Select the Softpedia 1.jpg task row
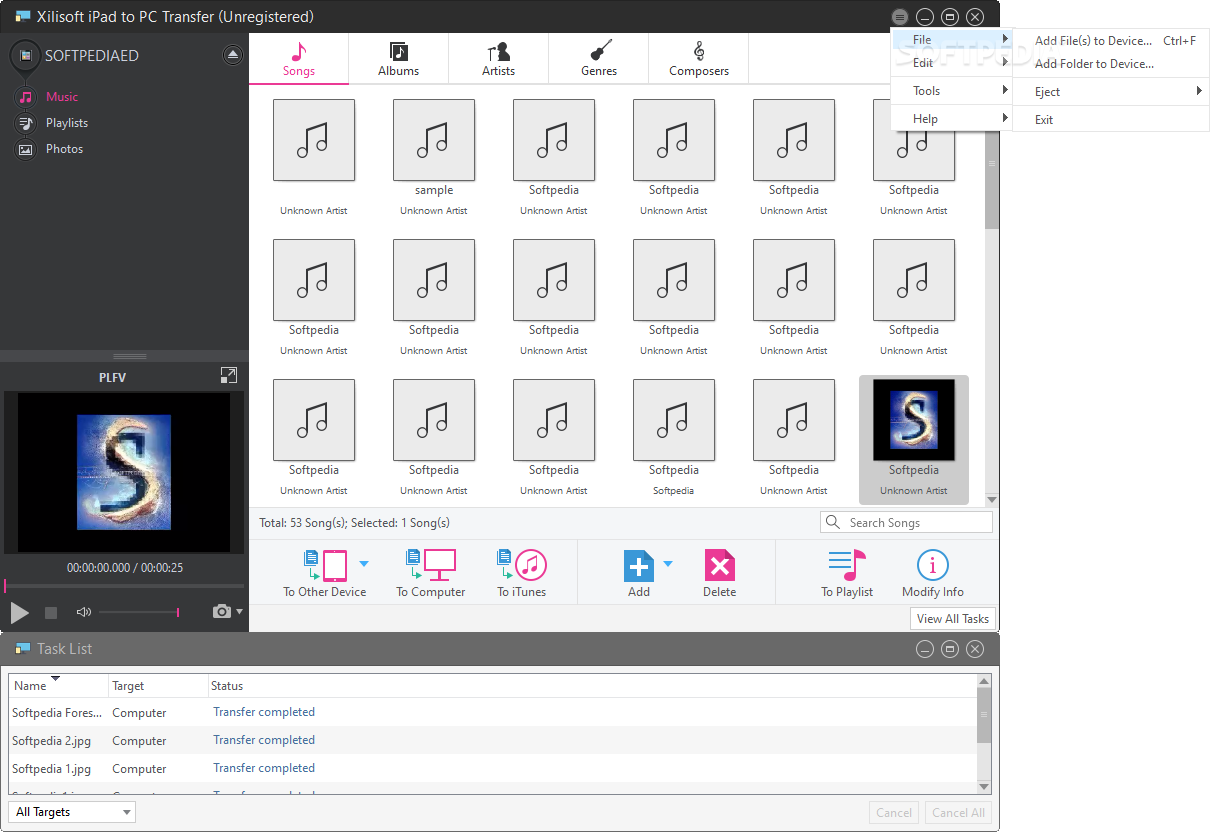1210x832 pixels. click(x=493, y=769)
